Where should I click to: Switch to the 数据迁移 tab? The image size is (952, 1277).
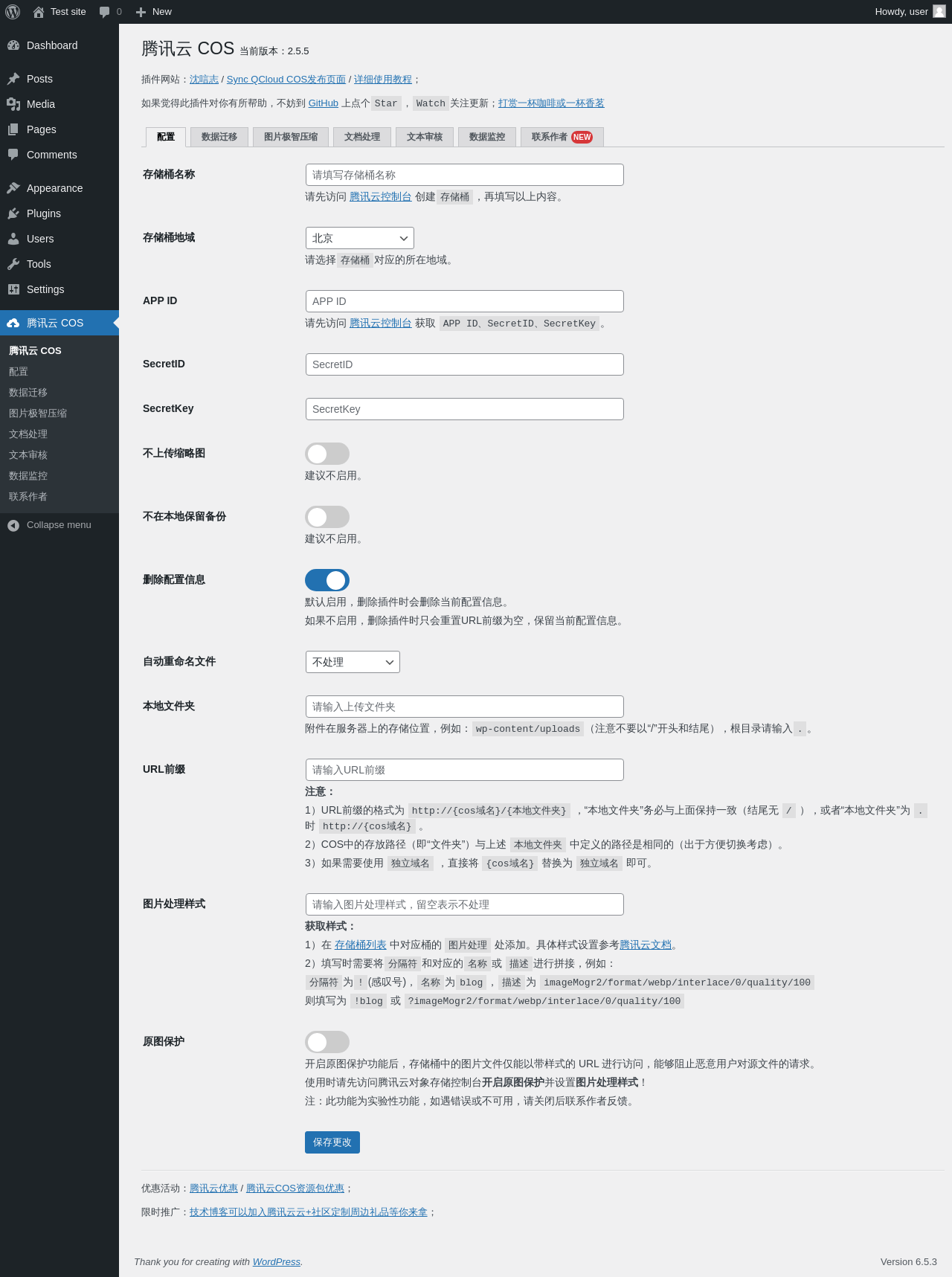219,137
